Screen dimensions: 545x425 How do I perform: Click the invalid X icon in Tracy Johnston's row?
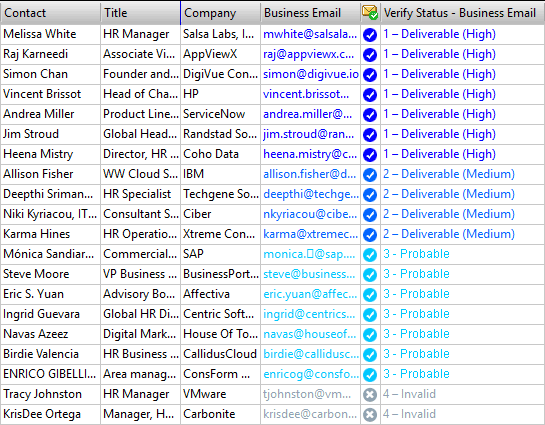pos(370,395)
